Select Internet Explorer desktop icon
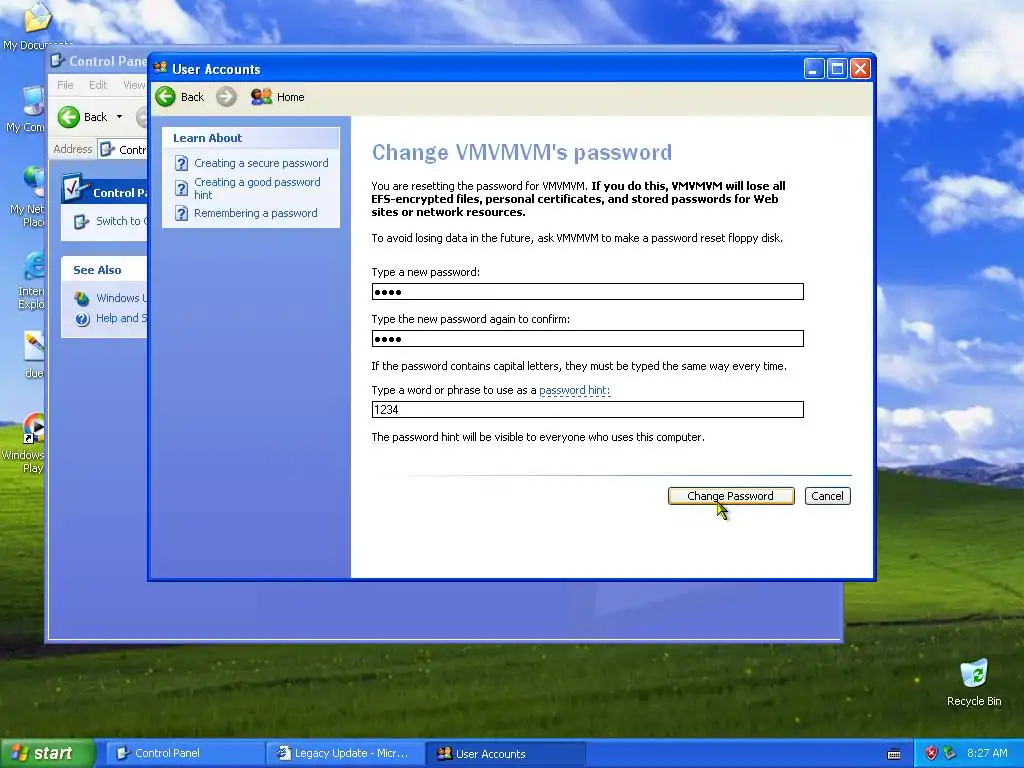 pos(33,281)
